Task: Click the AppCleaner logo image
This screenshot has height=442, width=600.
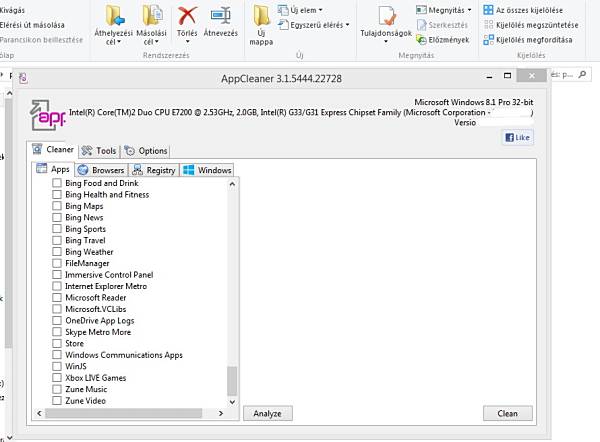Action: coord(48,115)
